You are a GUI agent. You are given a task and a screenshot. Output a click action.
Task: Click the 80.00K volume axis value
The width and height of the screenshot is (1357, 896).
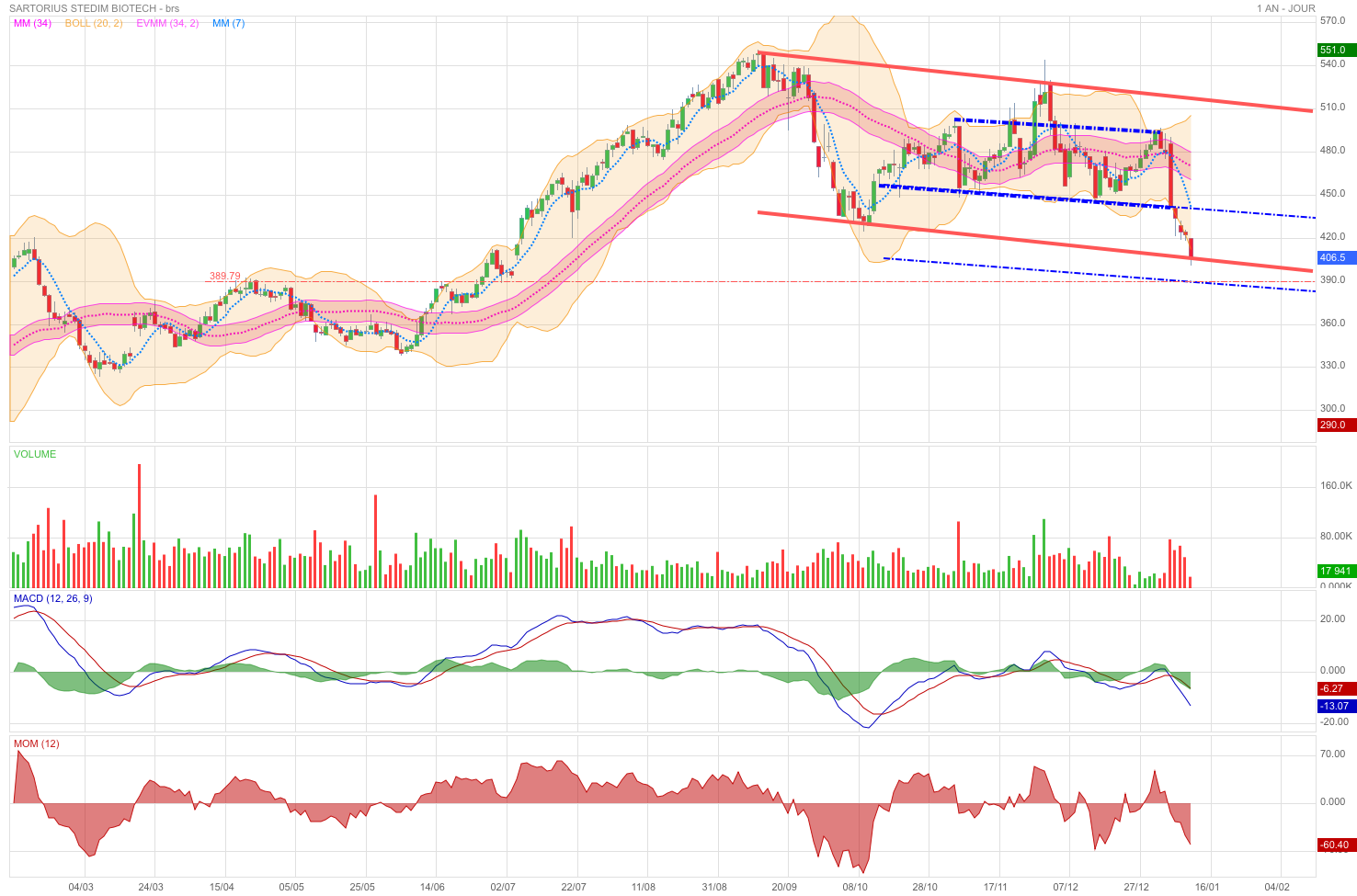(x=1337, y=536)
